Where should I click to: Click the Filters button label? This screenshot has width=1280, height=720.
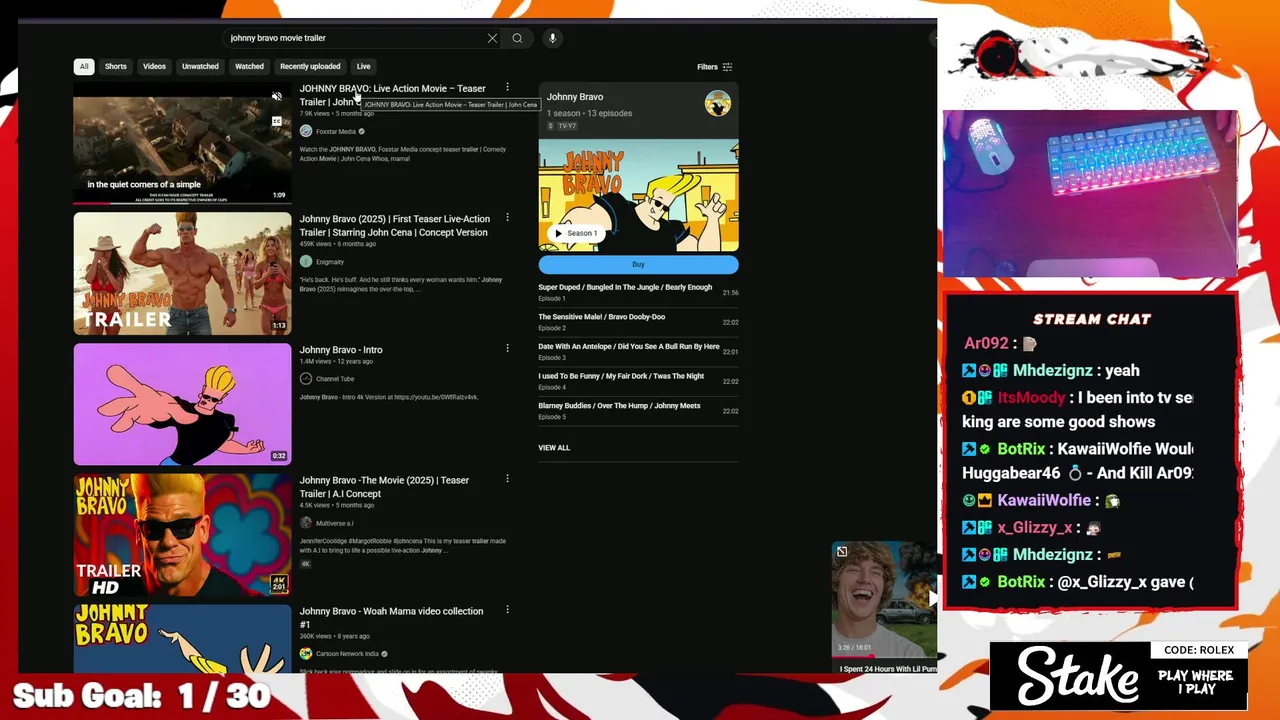[707, 67]
